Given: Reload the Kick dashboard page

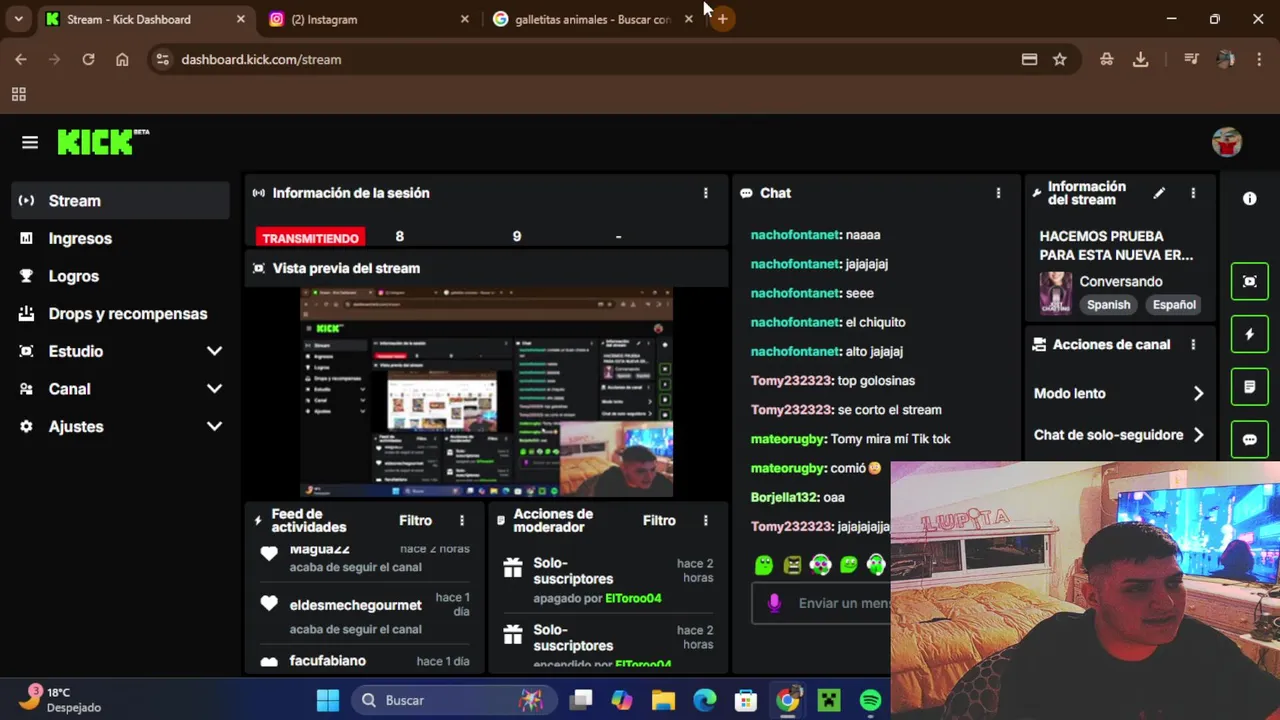Looking at the screenshot, I should tap(88, 59).
